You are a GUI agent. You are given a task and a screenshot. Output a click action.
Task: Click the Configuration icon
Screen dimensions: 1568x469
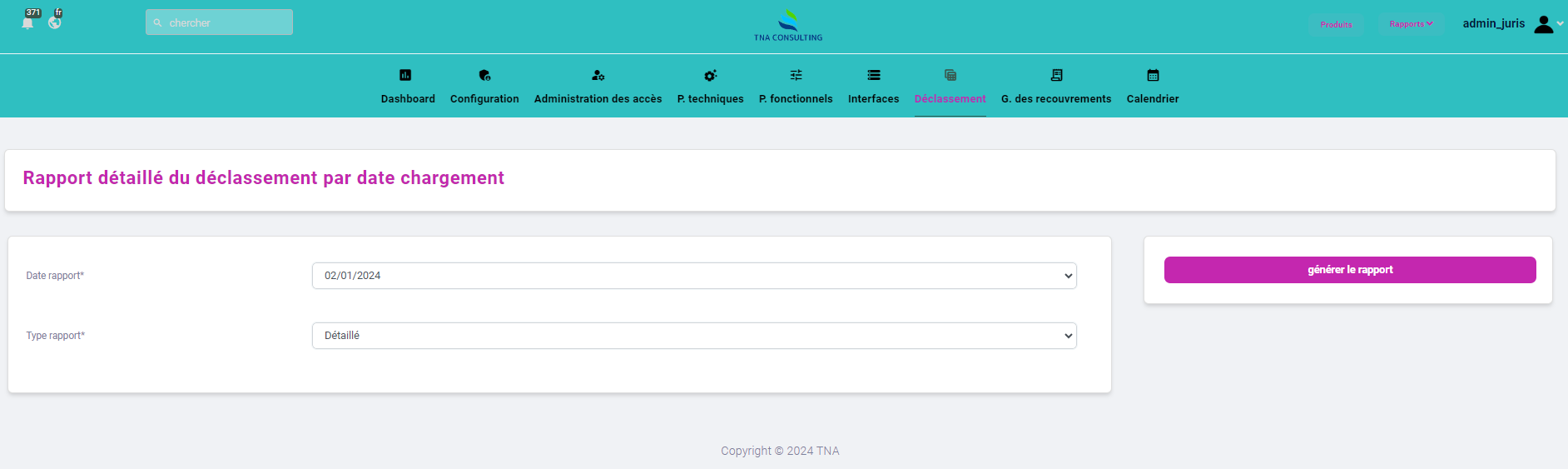click(484, 75)
